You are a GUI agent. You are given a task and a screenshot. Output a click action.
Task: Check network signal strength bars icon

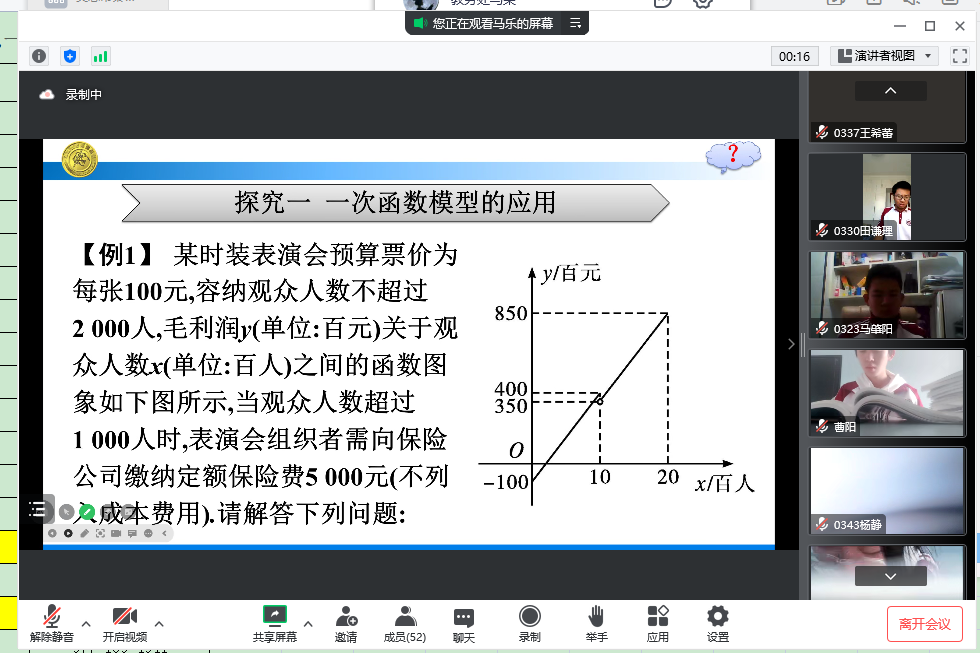coord(100,56)
